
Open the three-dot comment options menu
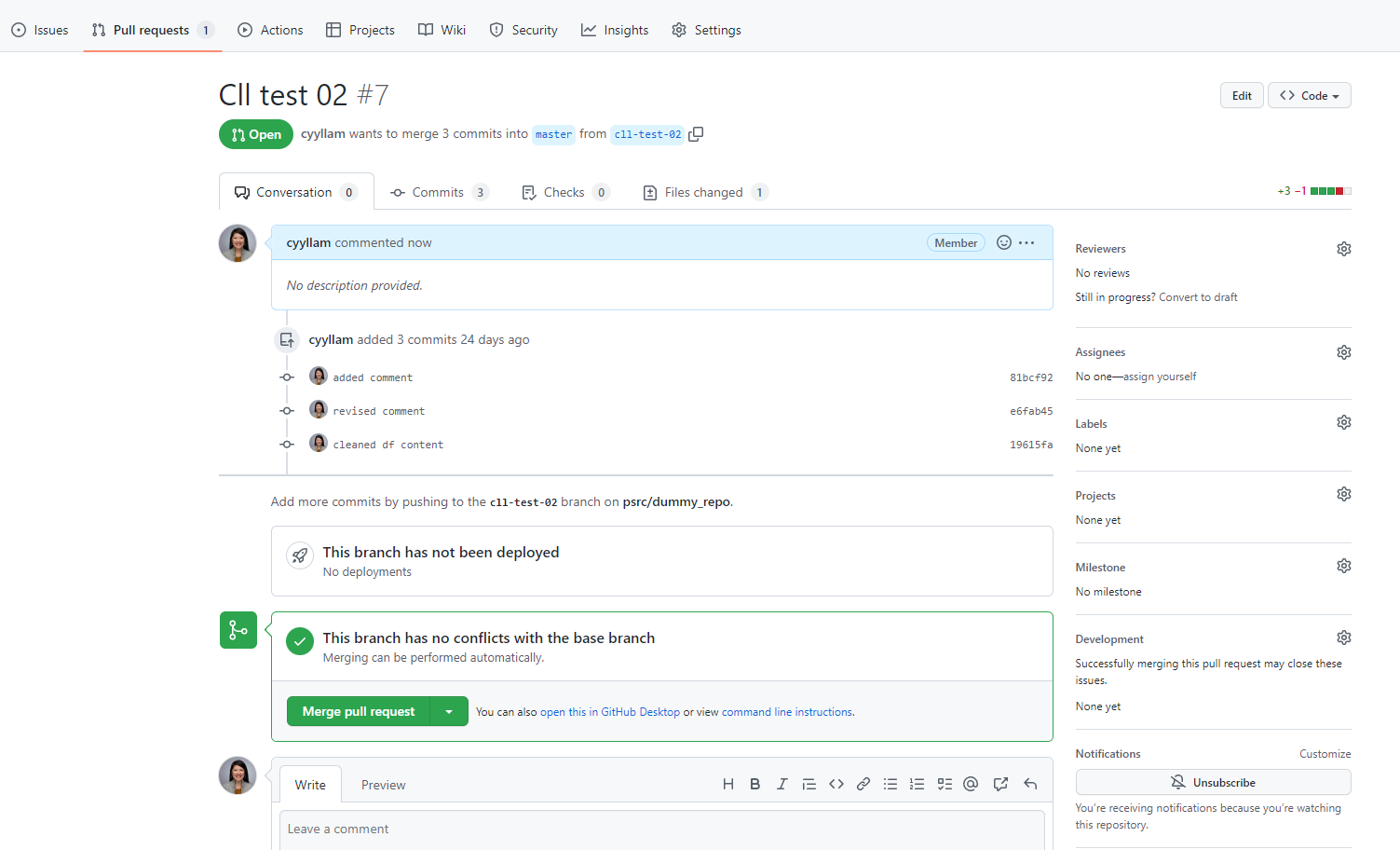1026,242
